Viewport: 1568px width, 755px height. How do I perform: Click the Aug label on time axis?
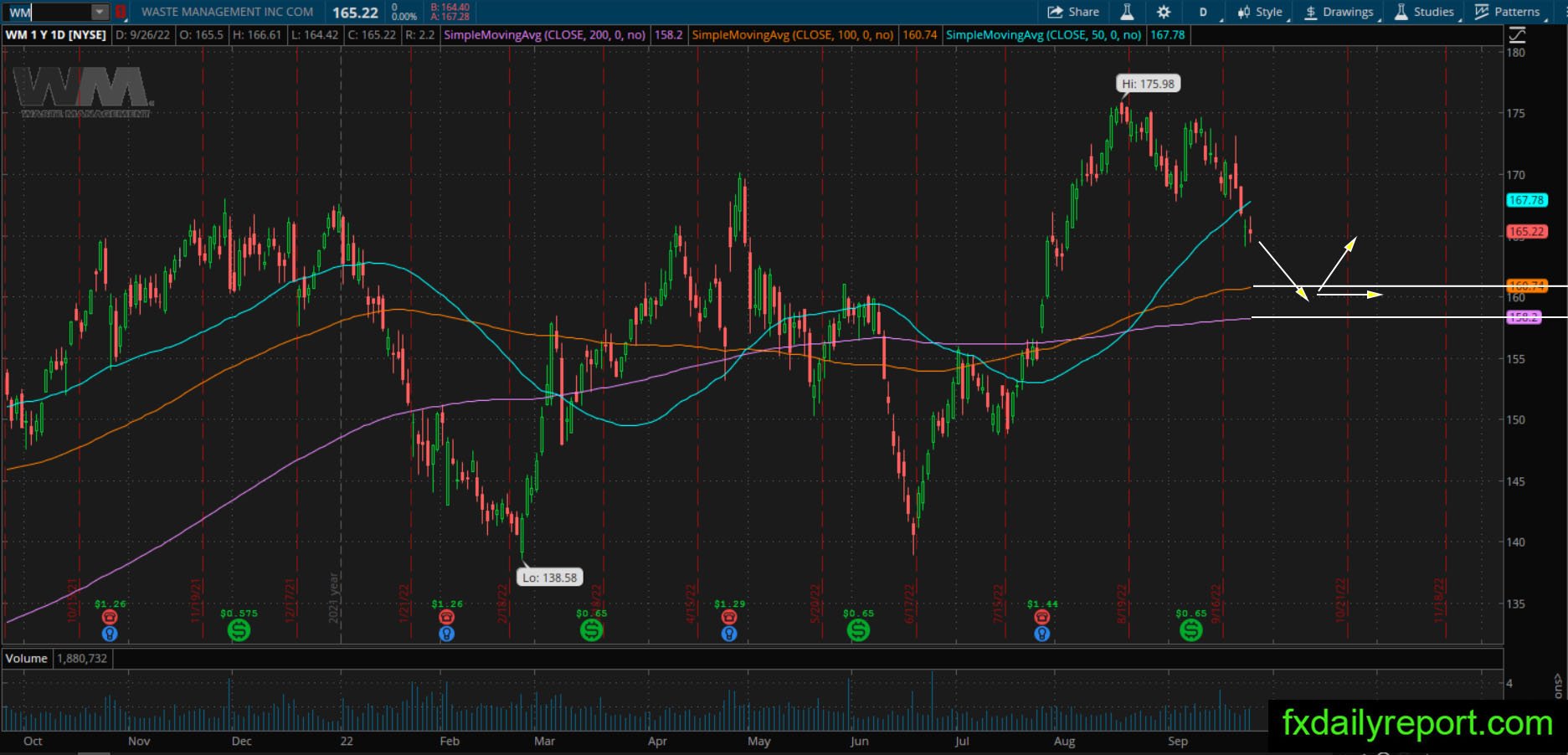coord(1064,741)
